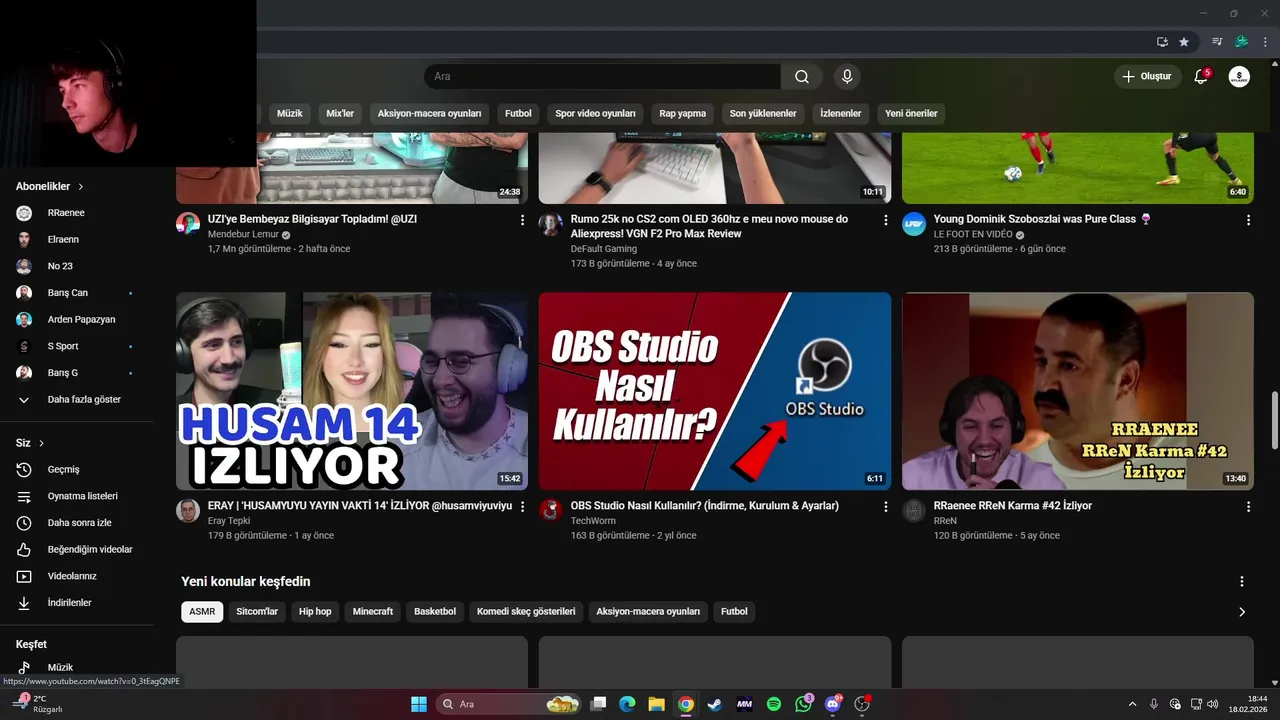Play the HUSAM 14 İZLİYOR thumbnail
The image size is (1280, 720).
click(352, 391)
